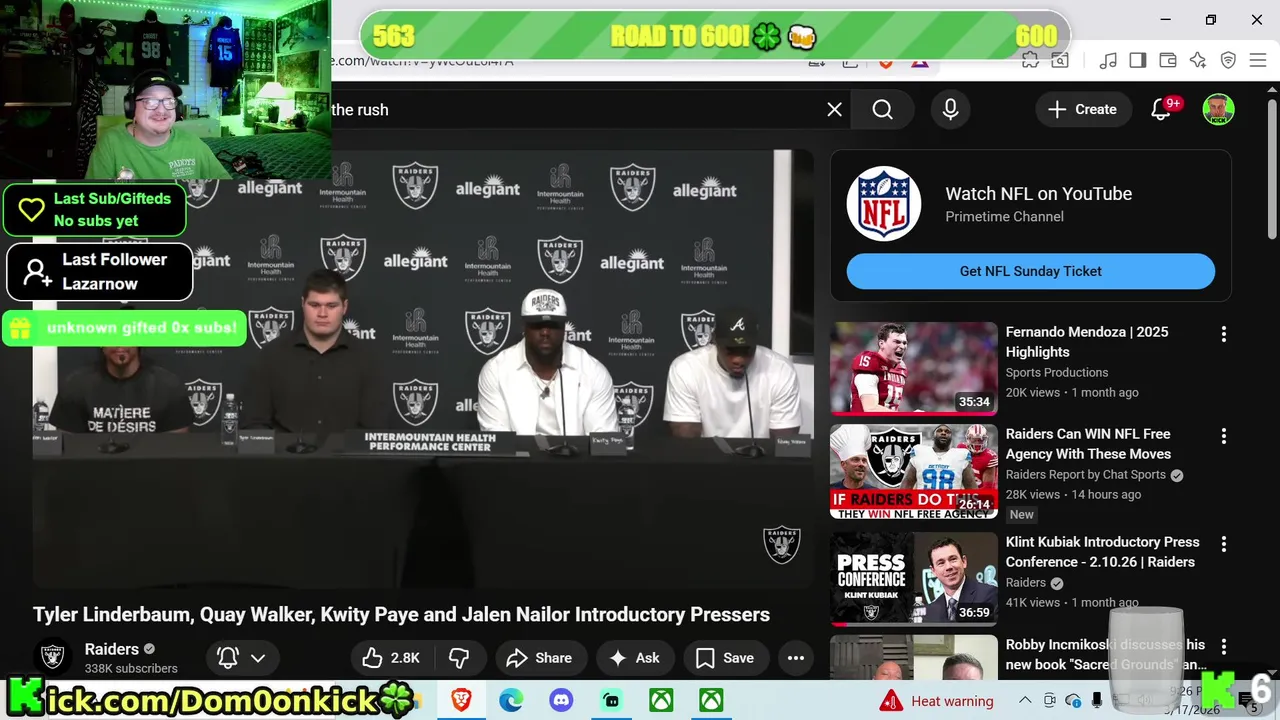Dislike the Raiders video
This screenshot has height=720, width=1280.
tap(459, 657)
